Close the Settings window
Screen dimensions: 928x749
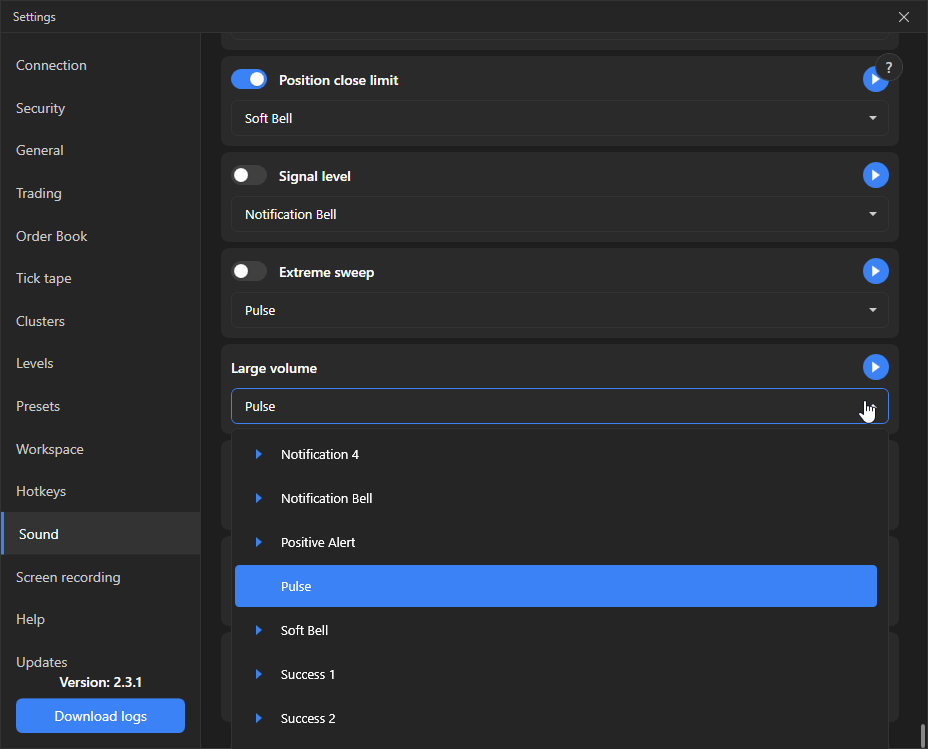tap(904, 17)
